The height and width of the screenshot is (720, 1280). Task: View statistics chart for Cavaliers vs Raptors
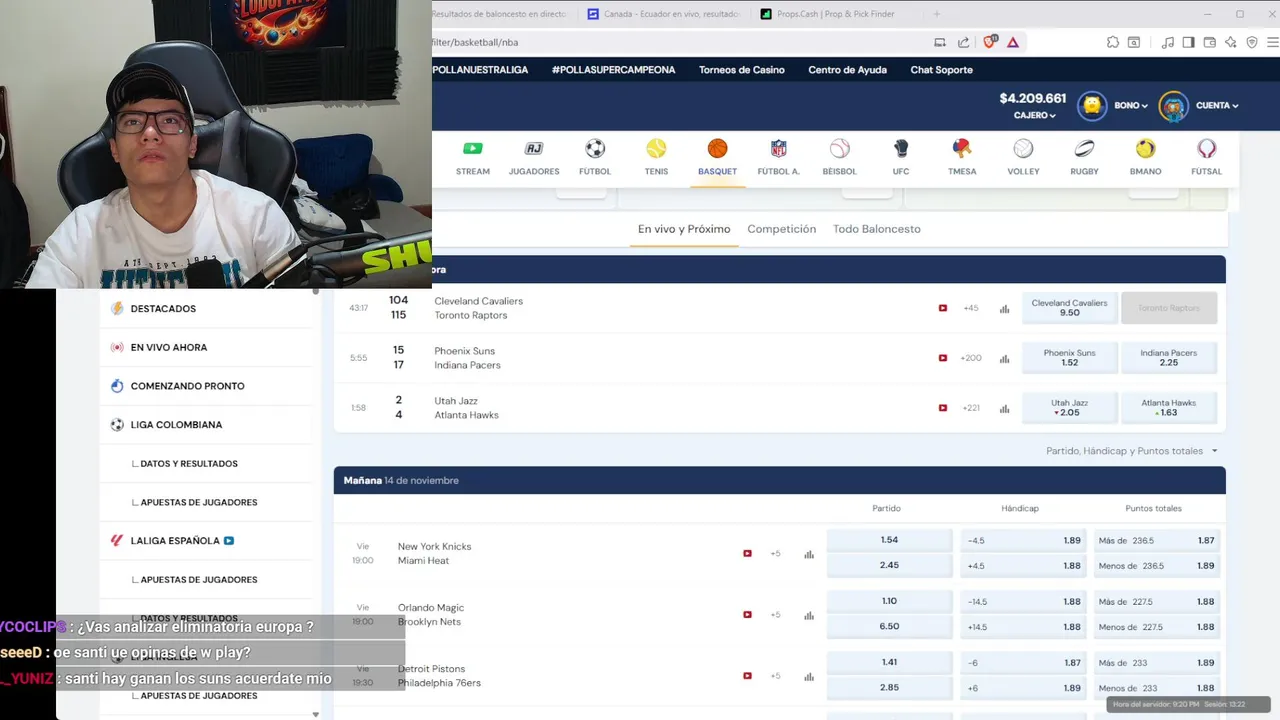click(x=1004, y=308)
